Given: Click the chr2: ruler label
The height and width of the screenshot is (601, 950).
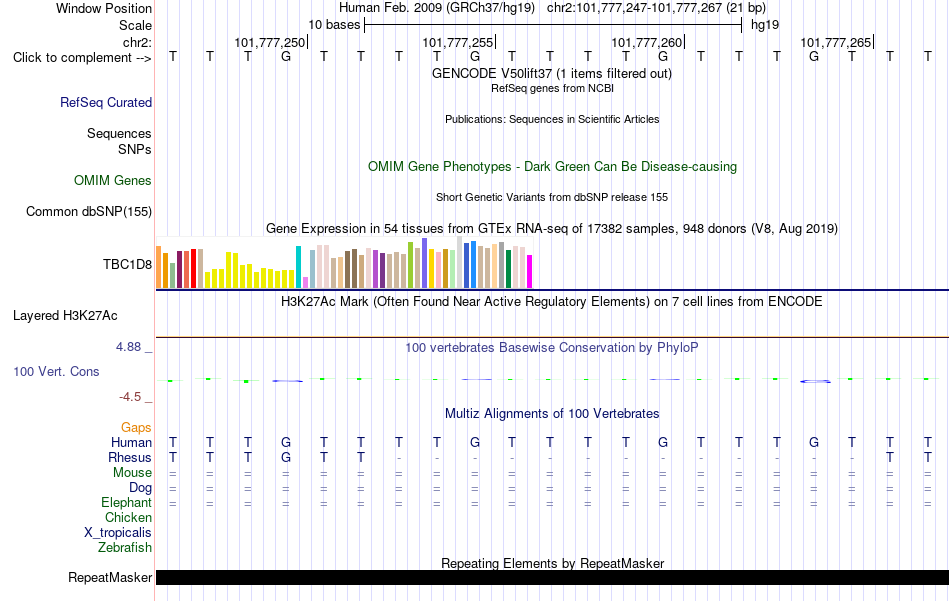Looking at the screenshot, I should pos(137,42).
